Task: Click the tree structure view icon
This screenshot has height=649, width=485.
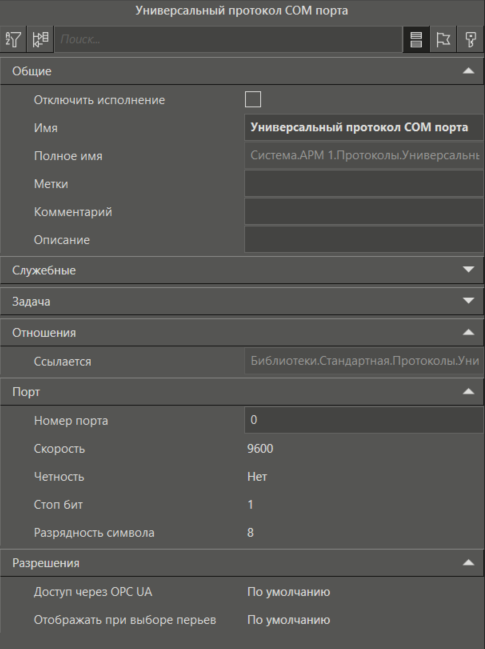Action: [x=40, y=39]
